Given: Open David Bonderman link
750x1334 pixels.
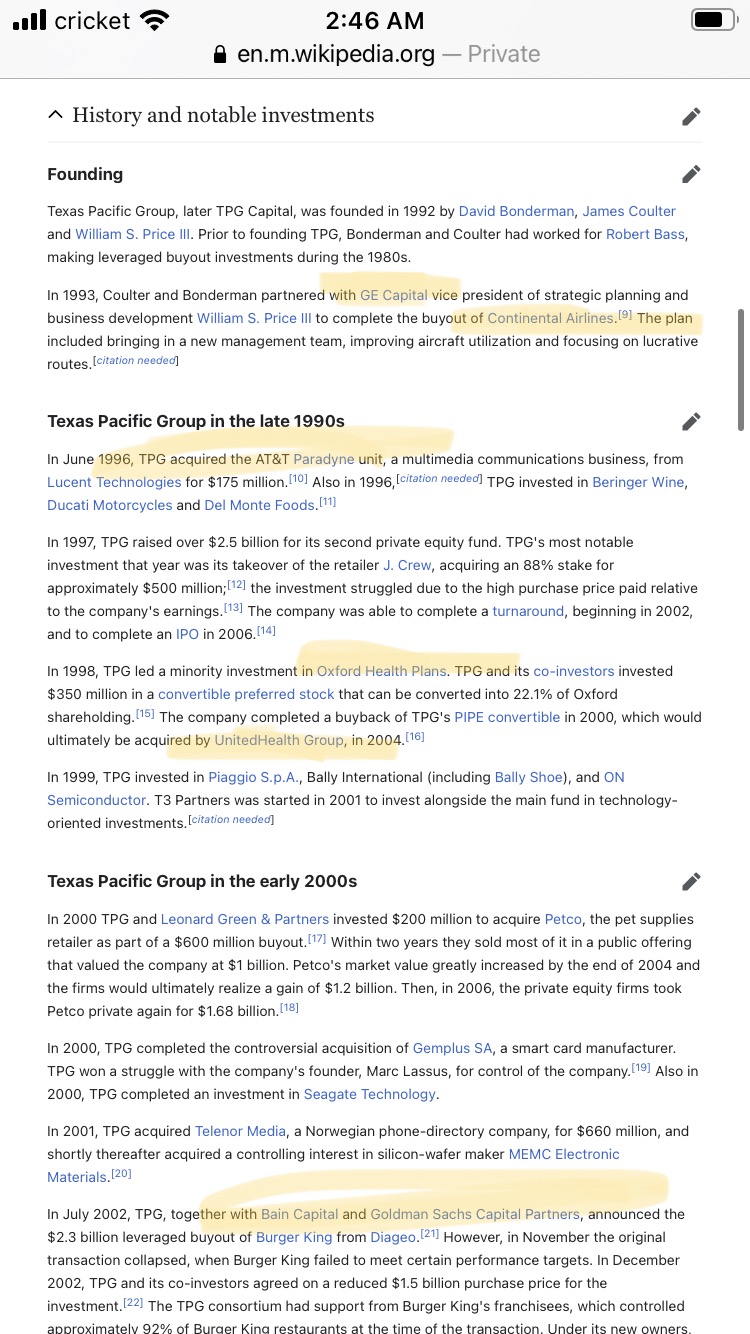Looking at the screenshot, I should (516, 211).
